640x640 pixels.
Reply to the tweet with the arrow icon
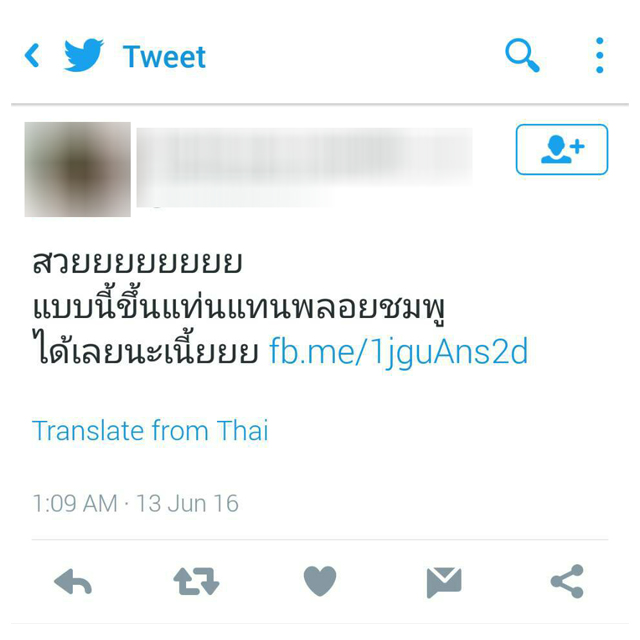point(73,581)
